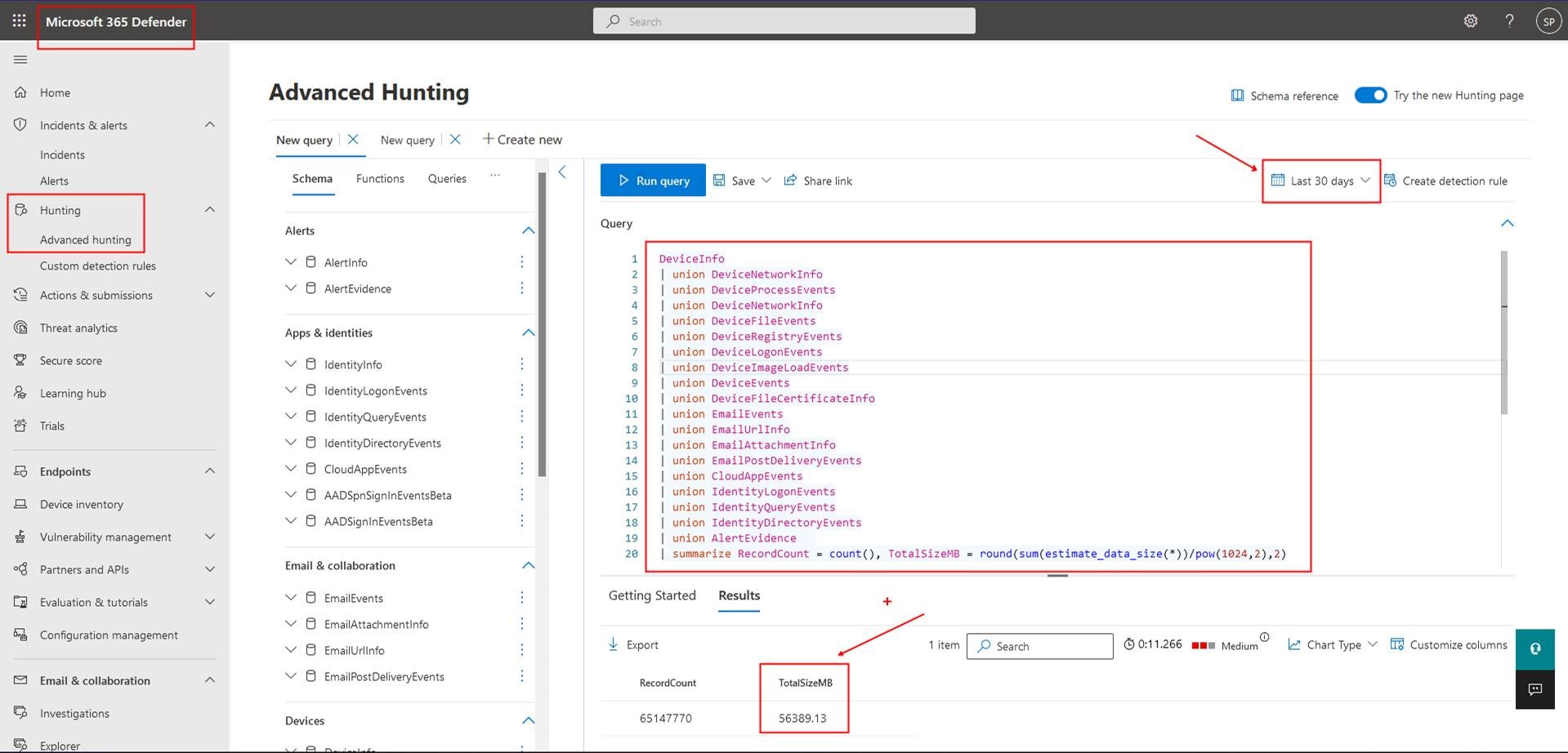Expand the AlertEvidence table schema
The image size is (1568, 753).
[x=291, y=287]
